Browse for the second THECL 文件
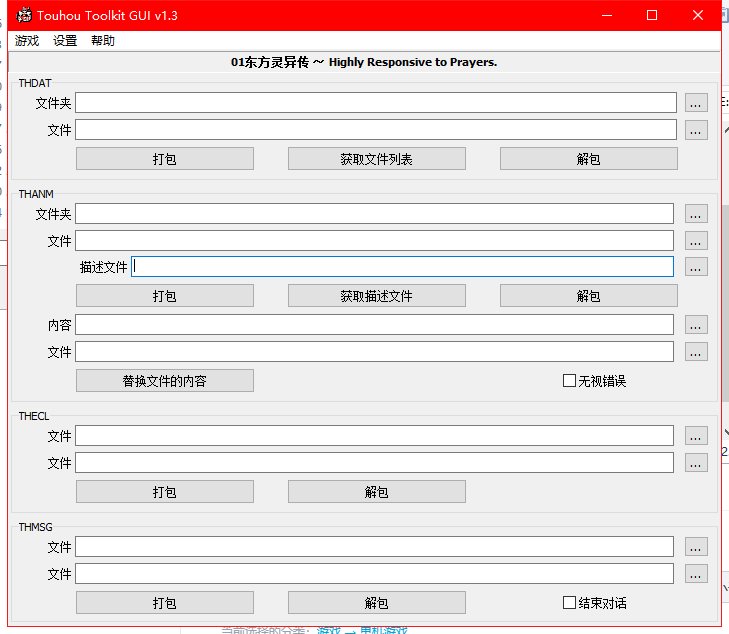Screen dimensions: 729x634 696,462
